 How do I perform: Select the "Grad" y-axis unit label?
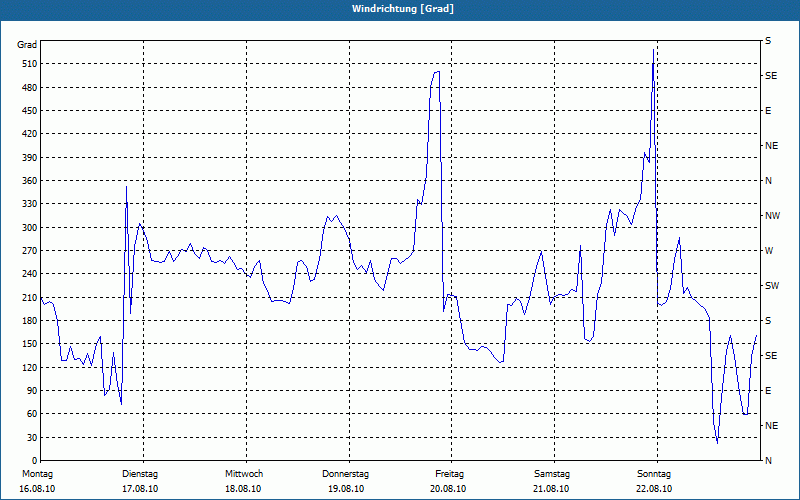[x=27, y=45]
